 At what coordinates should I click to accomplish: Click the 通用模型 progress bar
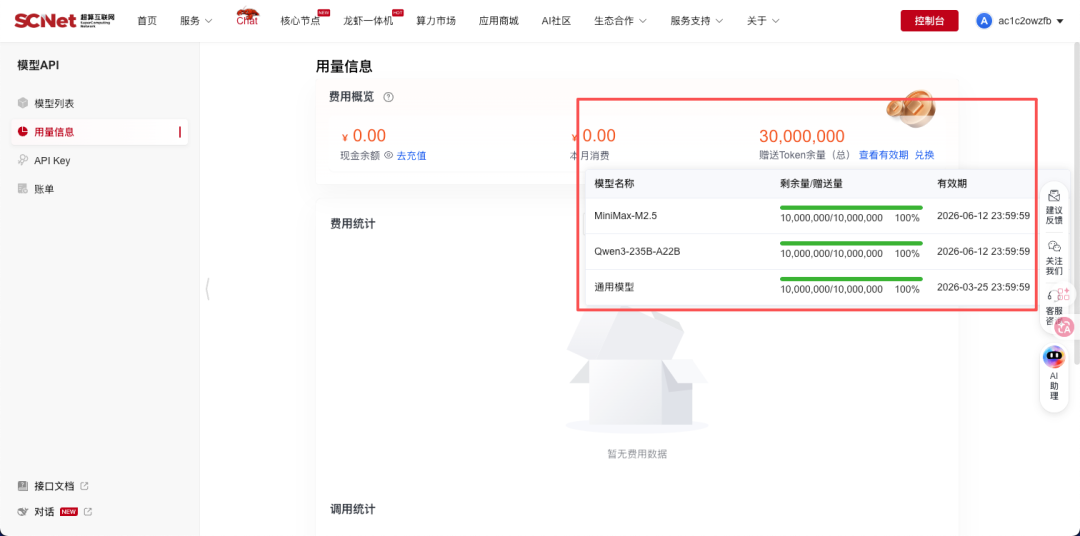pos(851,279)
